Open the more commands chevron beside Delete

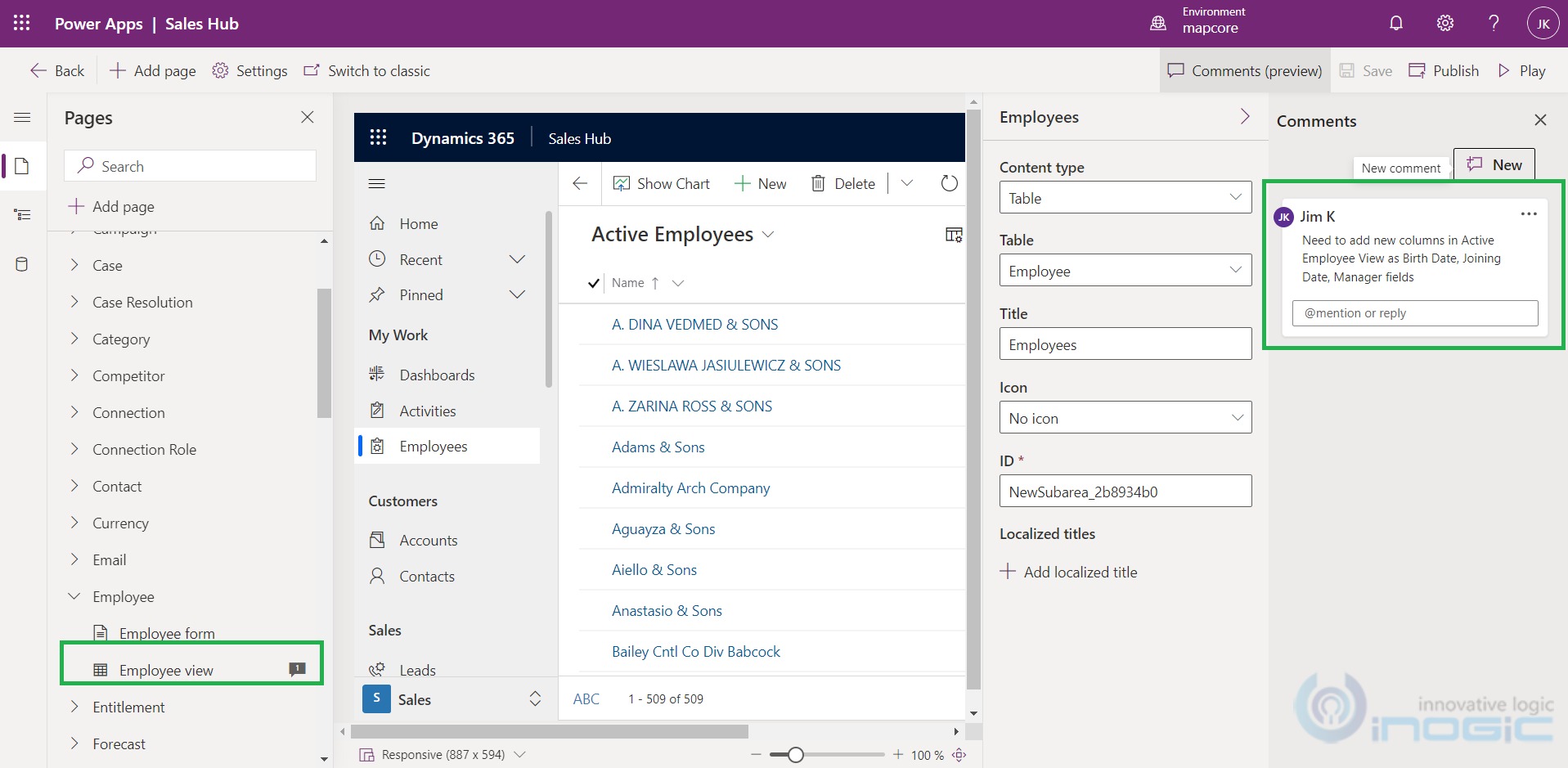(906, 183)
